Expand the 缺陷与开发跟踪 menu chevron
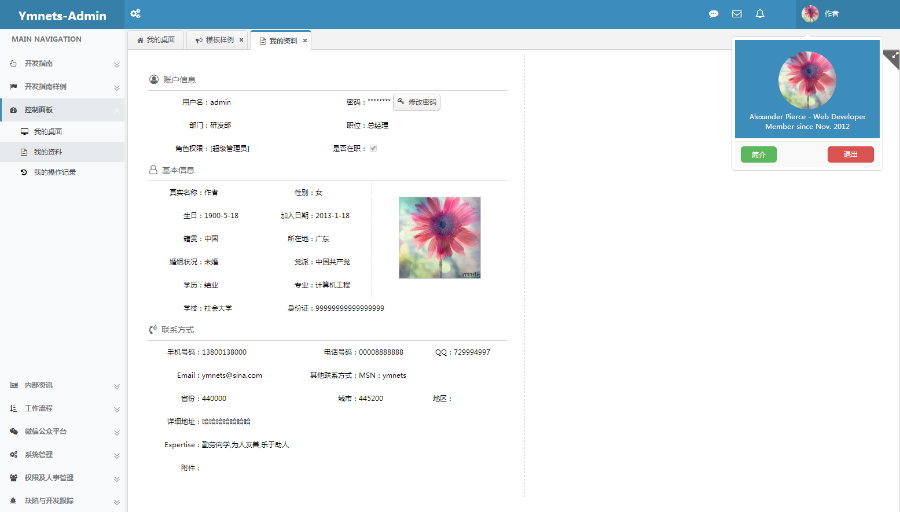 click(117, 502)
